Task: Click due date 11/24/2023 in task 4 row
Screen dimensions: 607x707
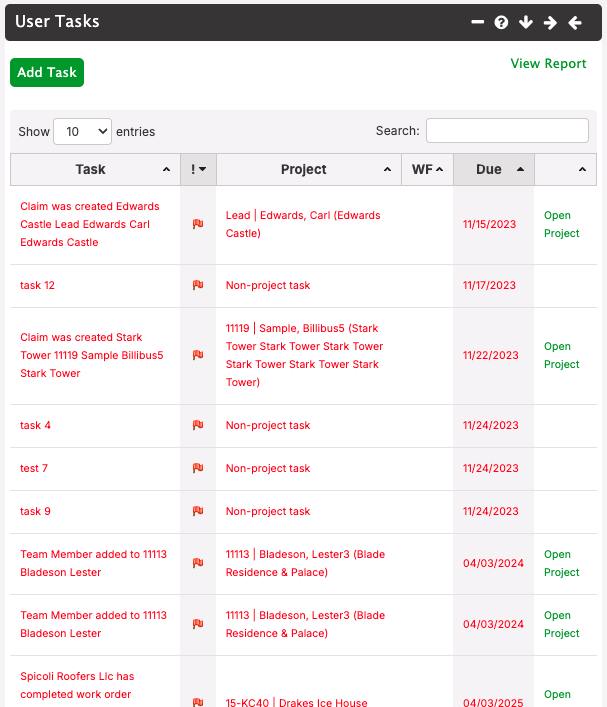Action: [491, 425]
